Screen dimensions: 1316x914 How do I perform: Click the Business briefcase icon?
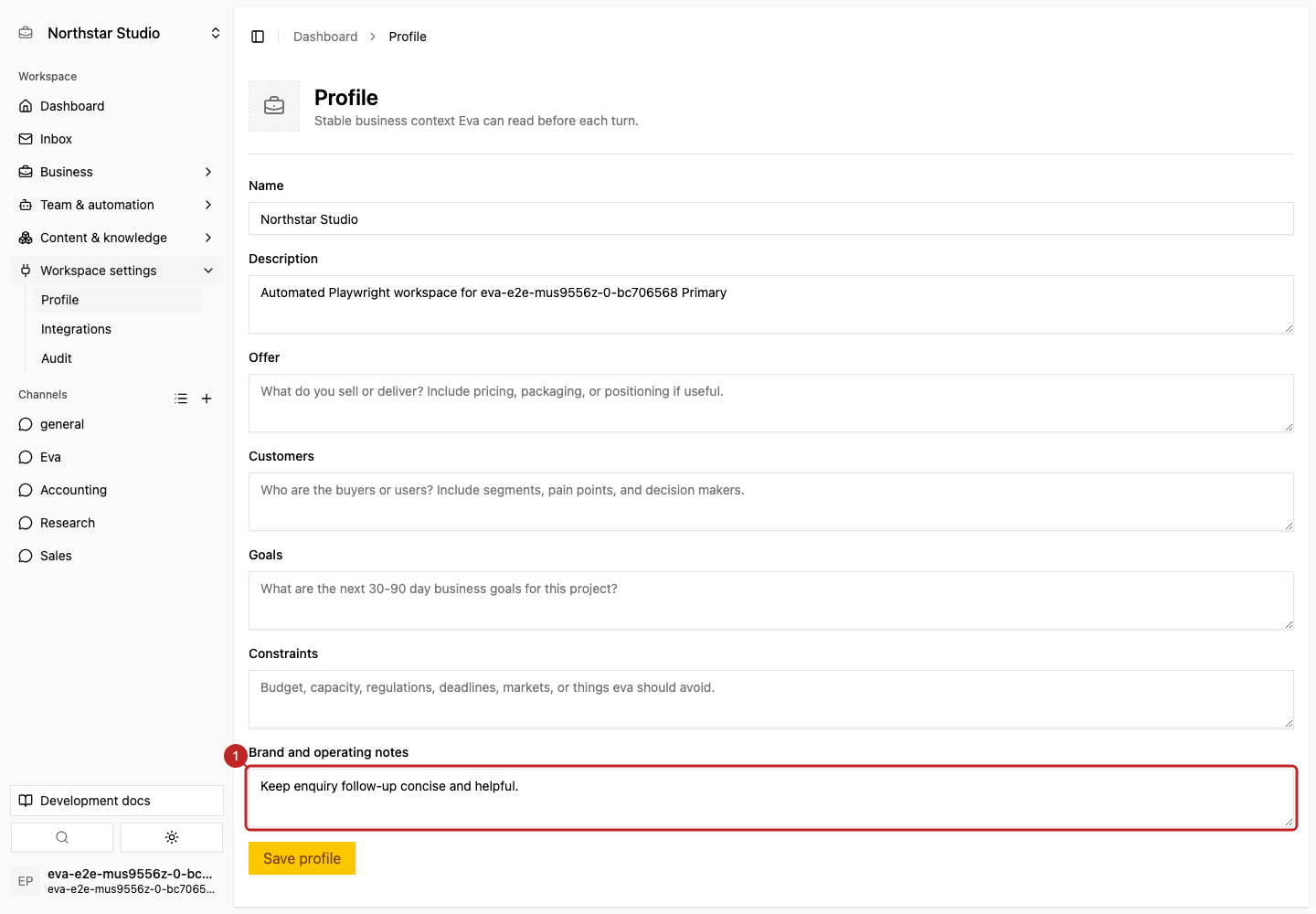(x=26, y=172)
